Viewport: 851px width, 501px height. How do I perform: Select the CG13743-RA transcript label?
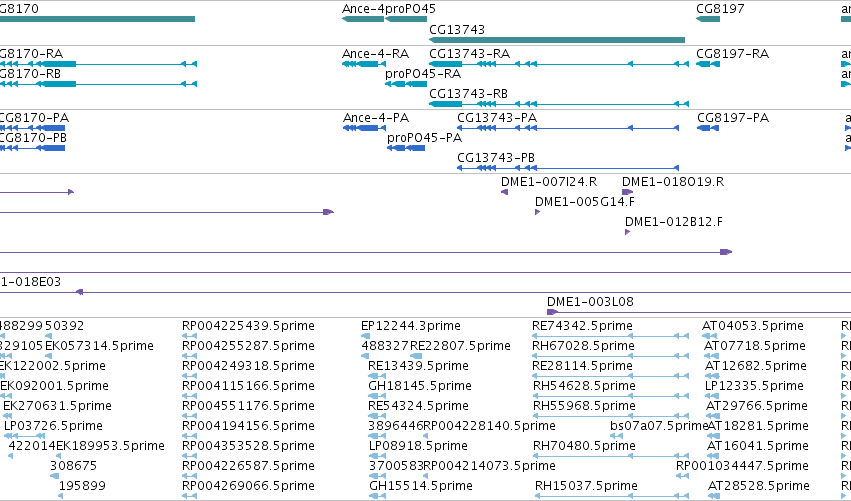[469, 54]
